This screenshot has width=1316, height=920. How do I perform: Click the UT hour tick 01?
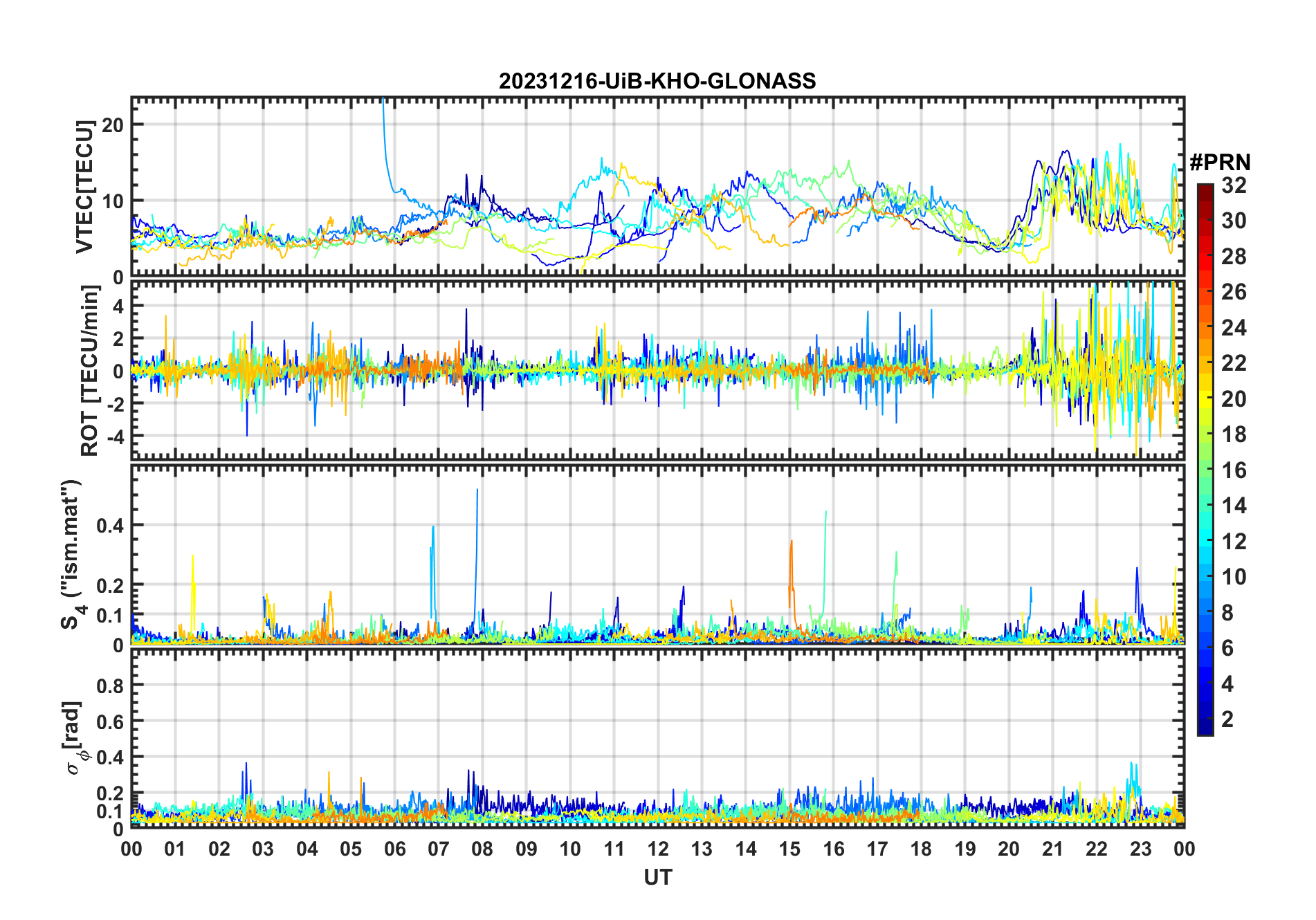point(175,849)
